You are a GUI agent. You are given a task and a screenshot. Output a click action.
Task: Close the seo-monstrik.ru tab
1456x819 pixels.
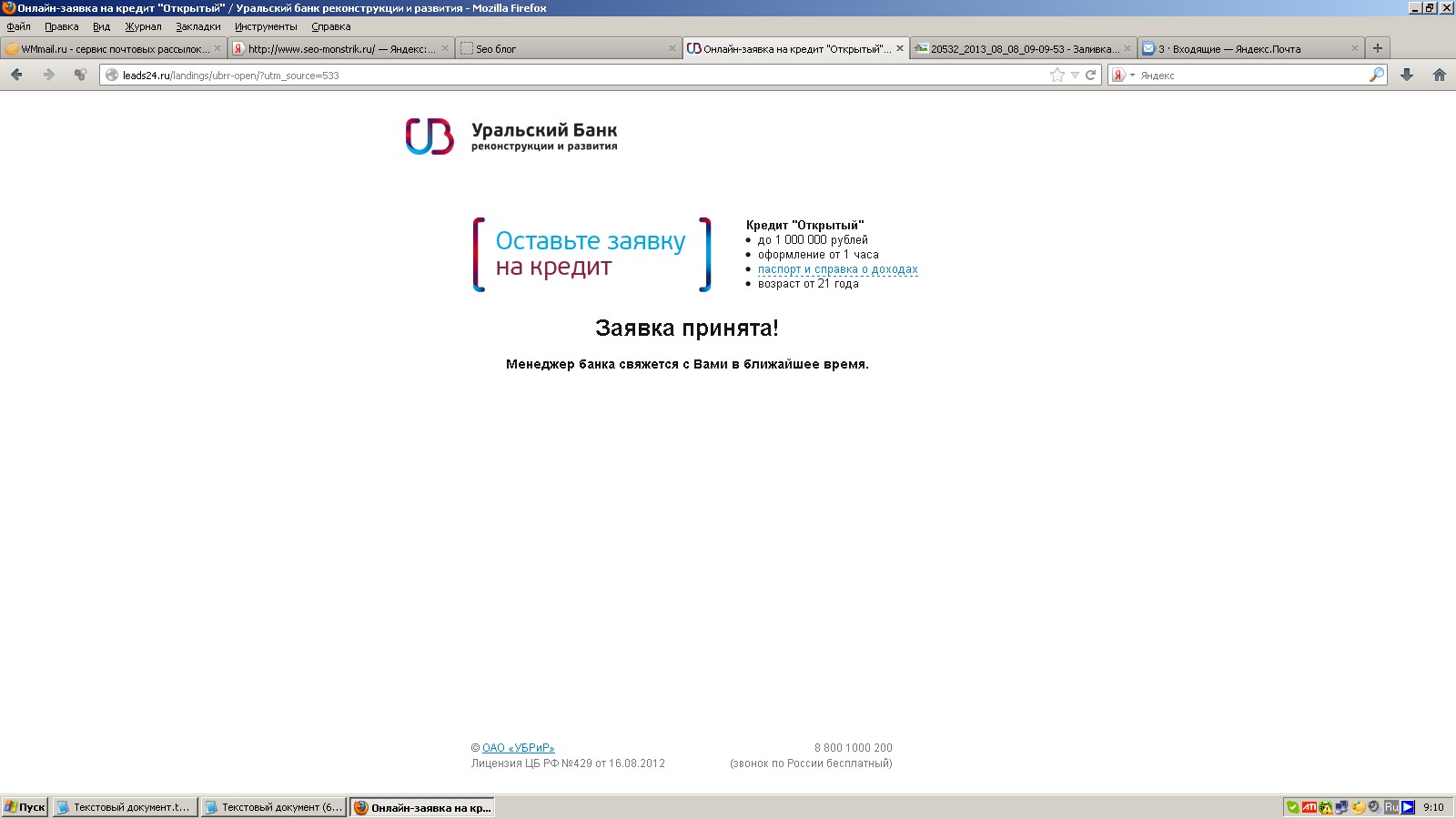tap(445, 48)
